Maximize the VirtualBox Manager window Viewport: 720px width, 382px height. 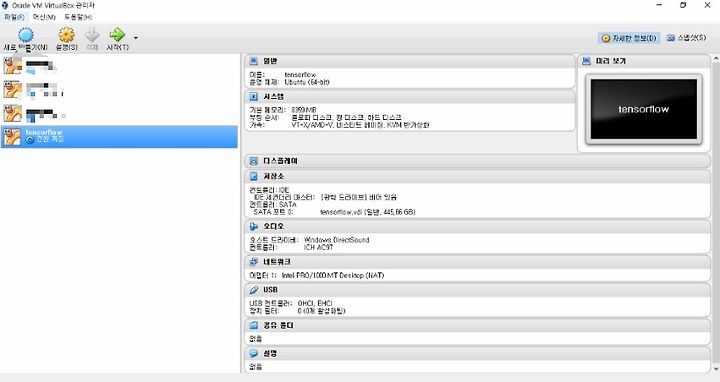point(683,5)
